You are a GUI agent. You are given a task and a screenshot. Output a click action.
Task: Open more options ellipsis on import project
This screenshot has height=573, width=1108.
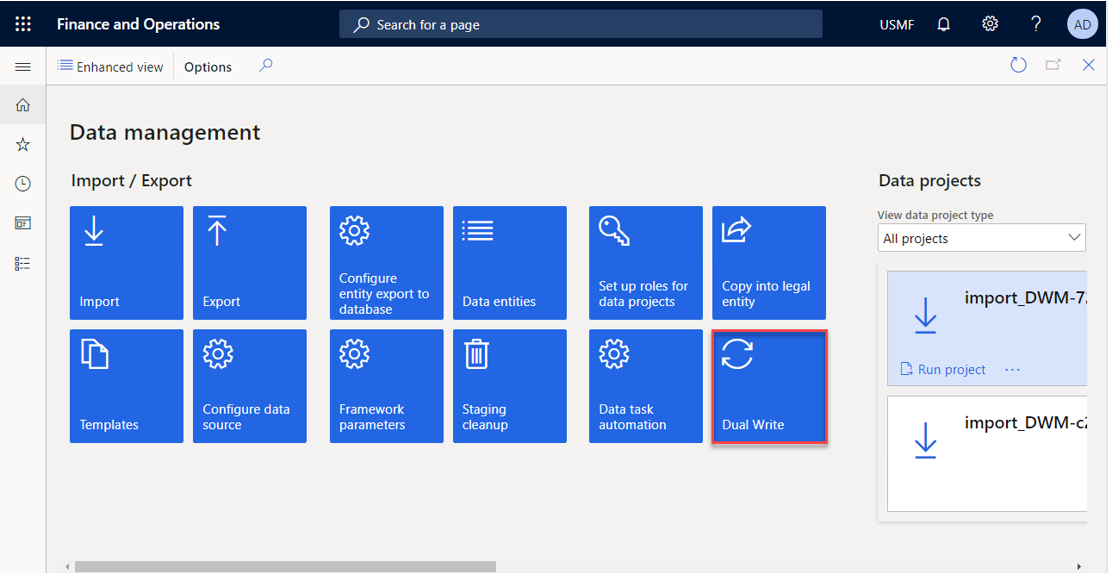[1012, 369]
